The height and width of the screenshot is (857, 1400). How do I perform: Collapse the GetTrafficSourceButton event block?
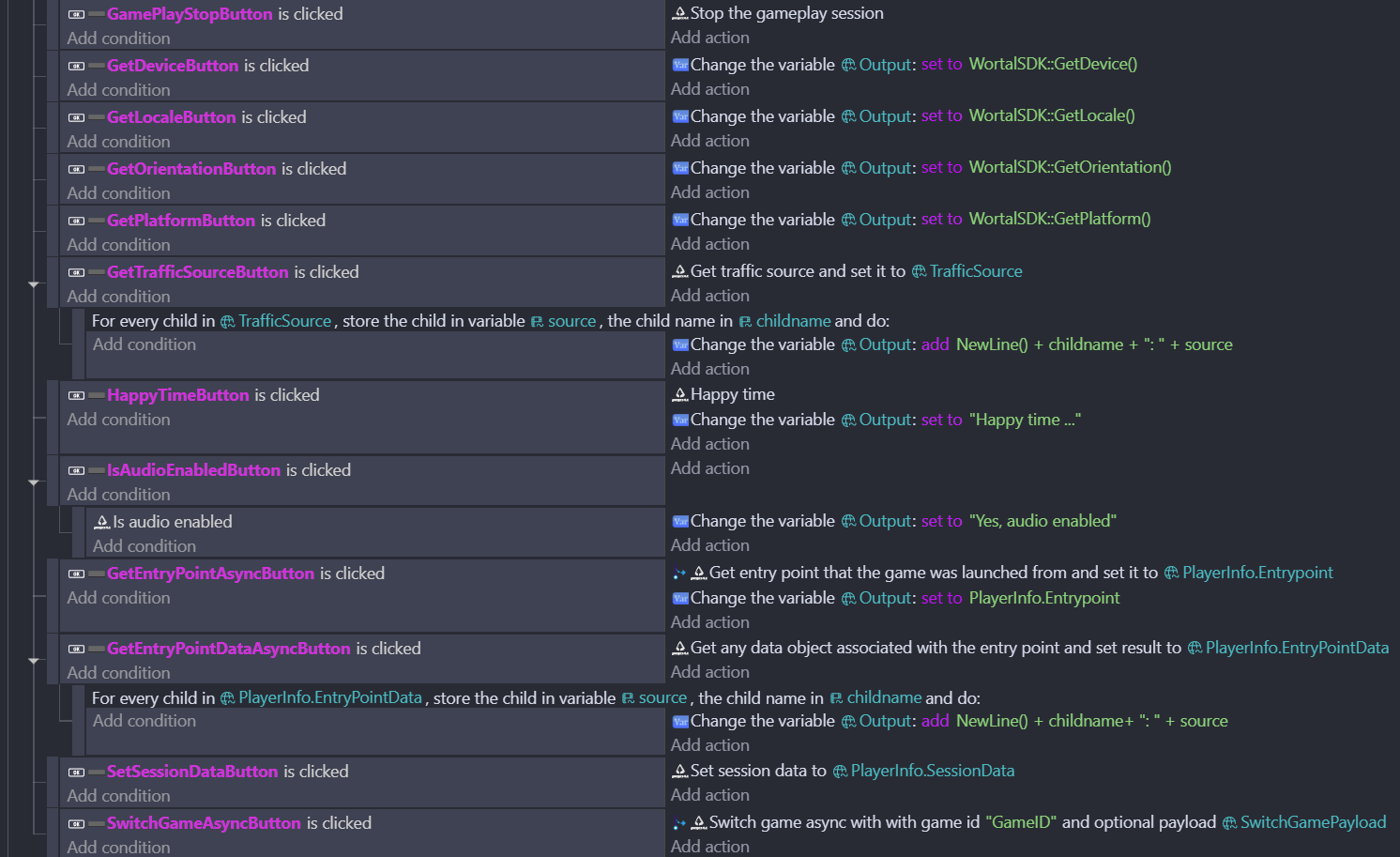(x=34, y=283)
